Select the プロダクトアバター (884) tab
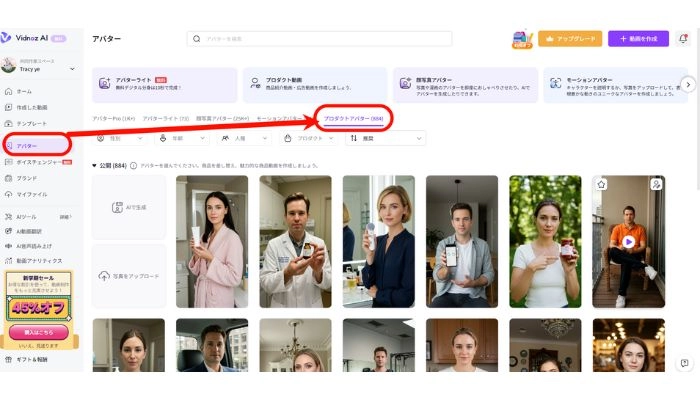This screenshot has height=400, width=700. click(x=353, y=119)
